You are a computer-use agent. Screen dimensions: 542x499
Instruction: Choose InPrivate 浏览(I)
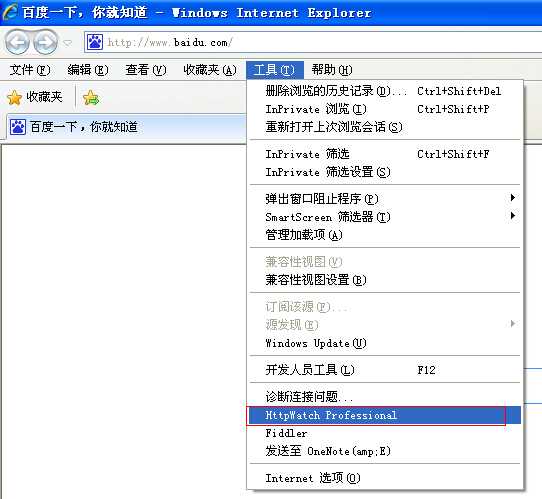(x=385, y=109)
